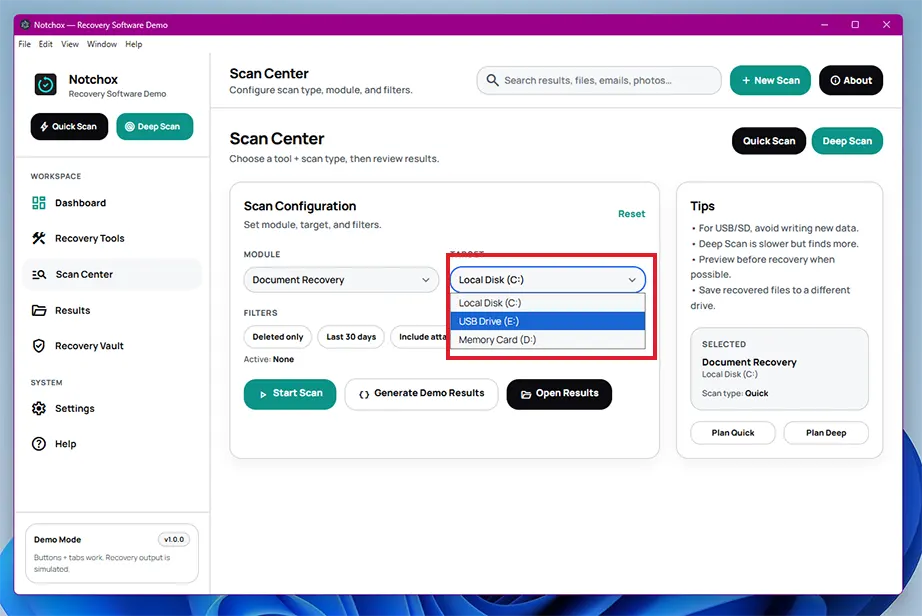Open the About info dialog

coord(851,80)
